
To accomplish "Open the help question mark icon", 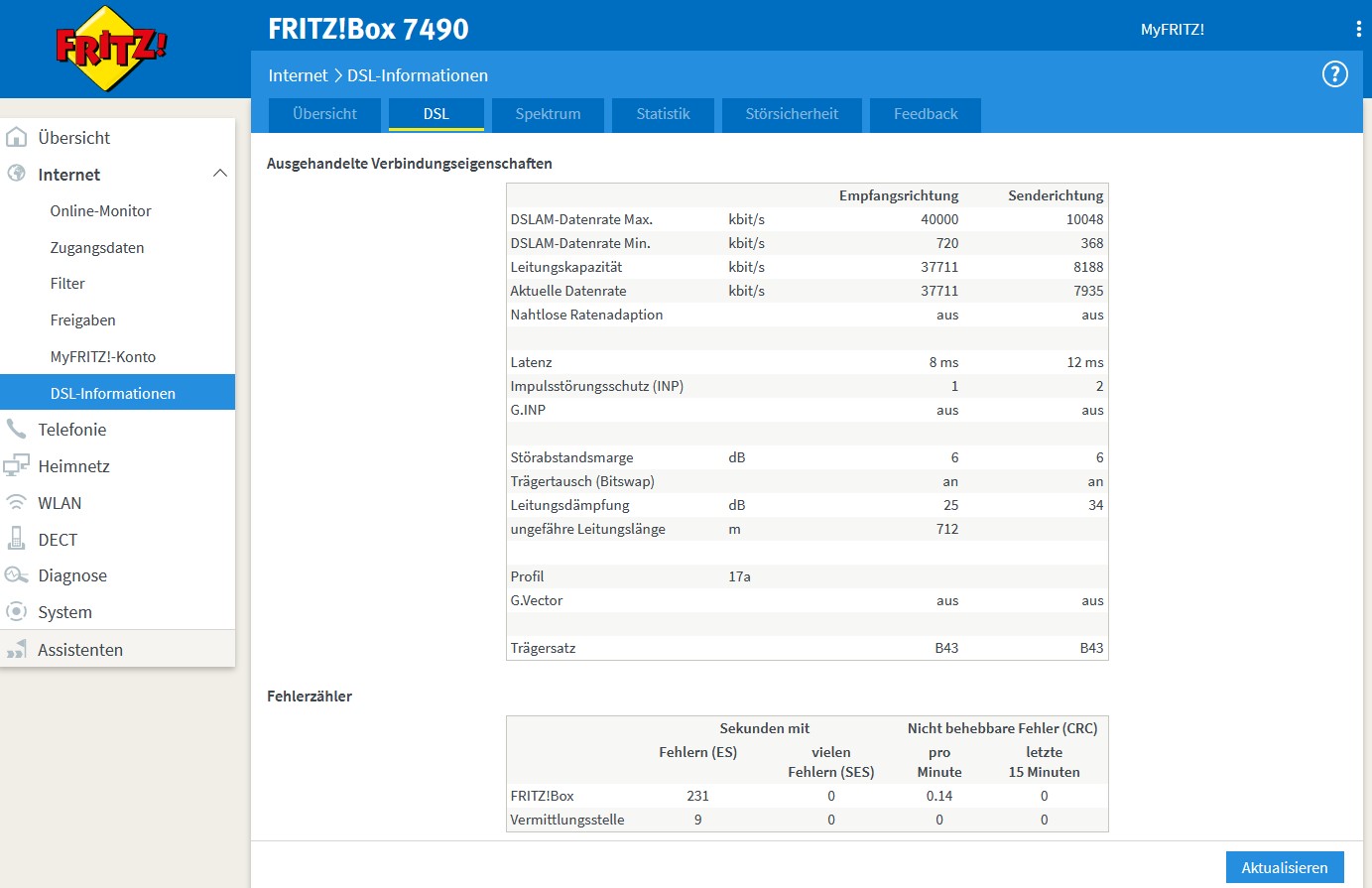I will pos(1335,74).
